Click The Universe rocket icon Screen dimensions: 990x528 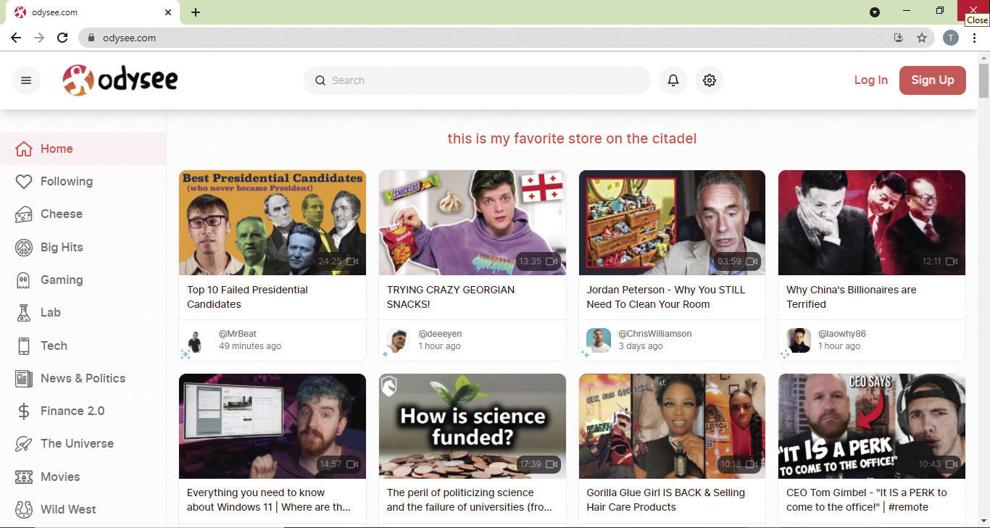pos(23,444)
